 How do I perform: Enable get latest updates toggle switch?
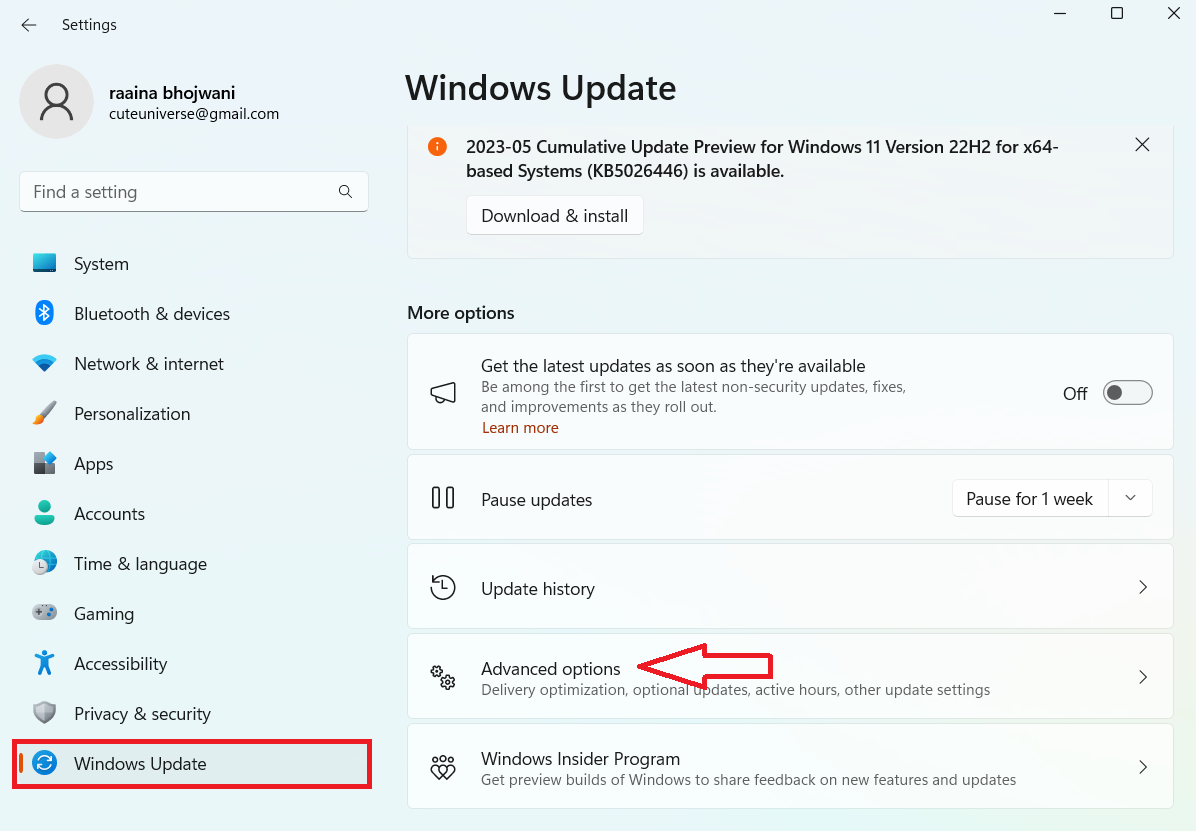click(1127, 393)
